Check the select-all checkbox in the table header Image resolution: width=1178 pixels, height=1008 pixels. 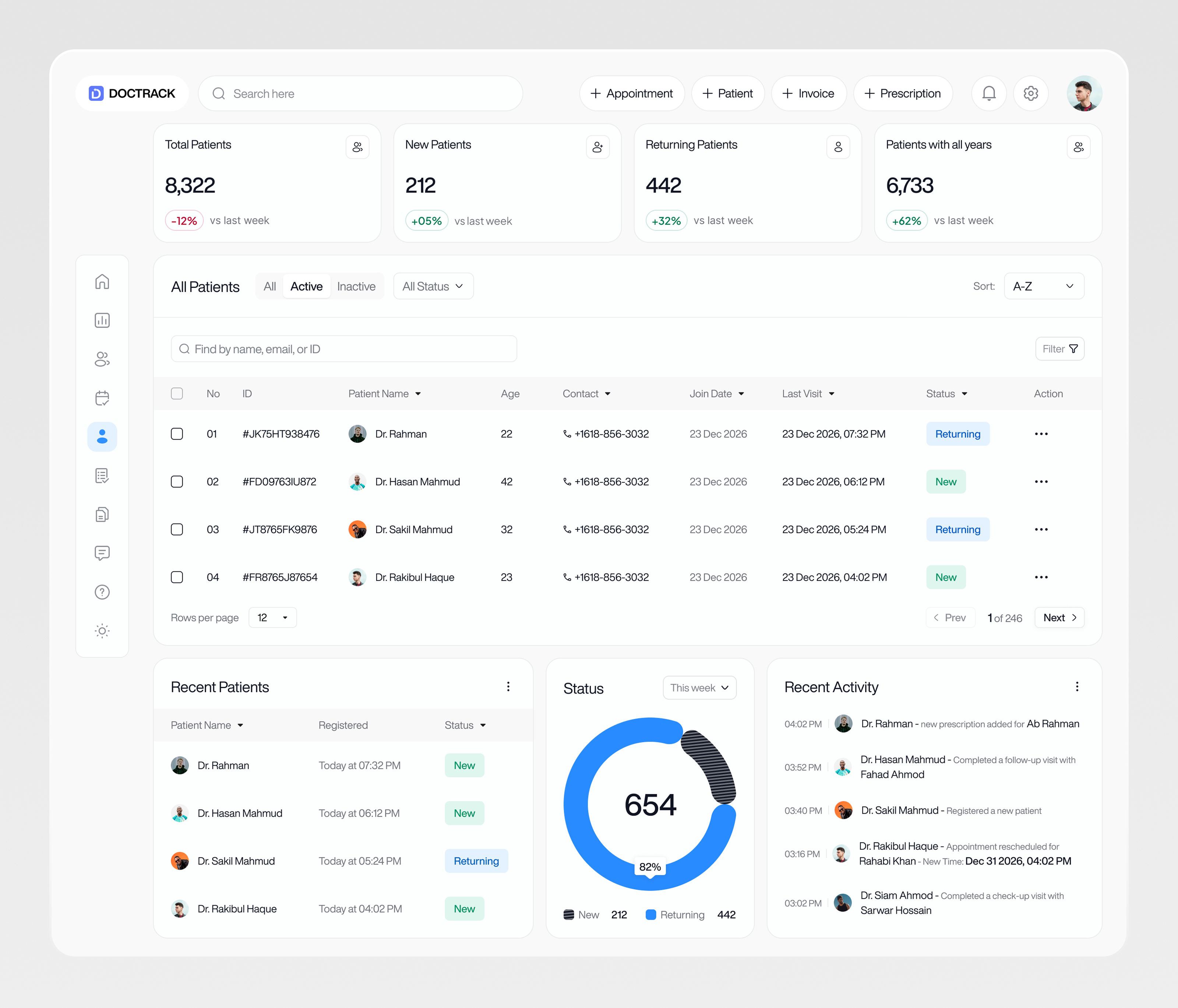click(177, 394)
